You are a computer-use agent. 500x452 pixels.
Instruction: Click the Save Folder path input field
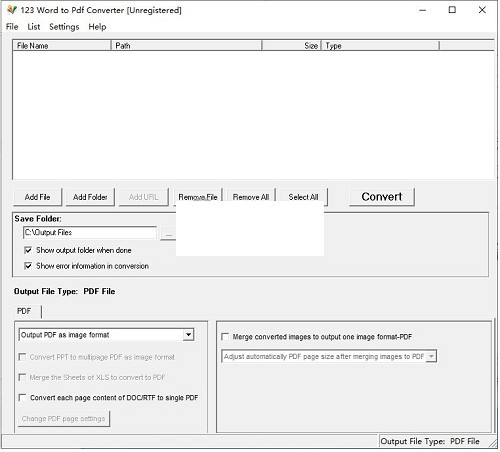pyautogui.click(x=90, y=232)
